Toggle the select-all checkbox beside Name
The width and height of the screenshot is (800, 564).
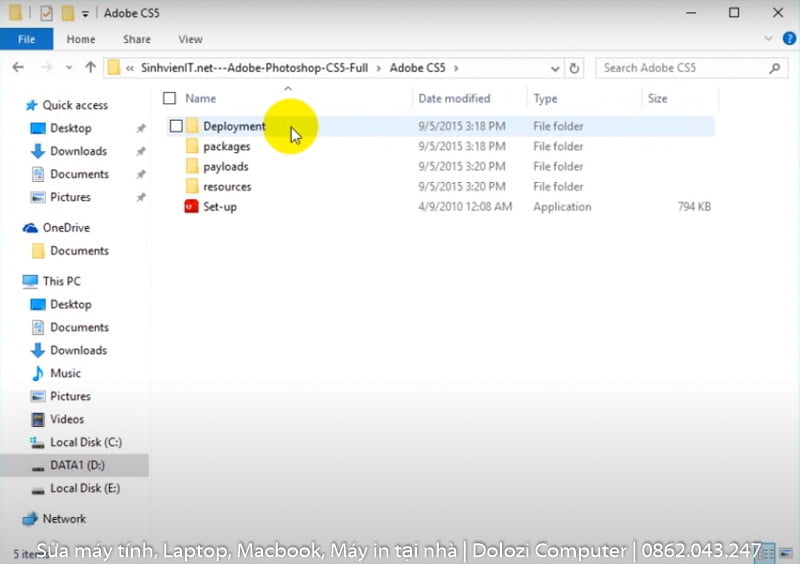(x=169, y=98)
